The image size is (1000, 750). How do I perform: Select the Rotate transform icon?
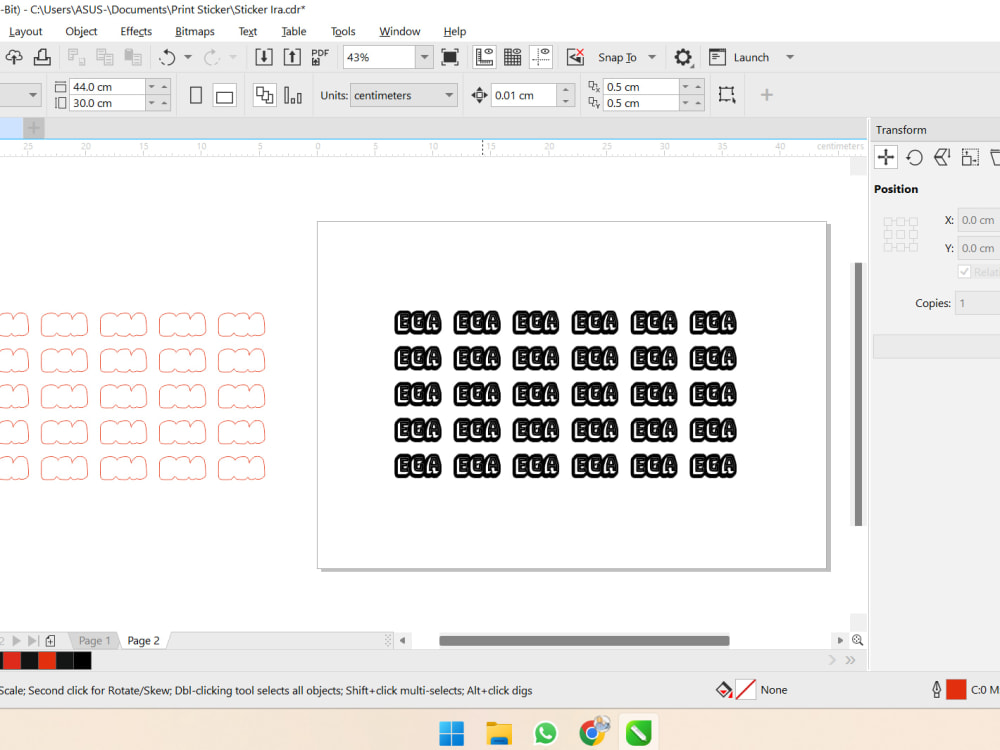(x=914, y=157)
